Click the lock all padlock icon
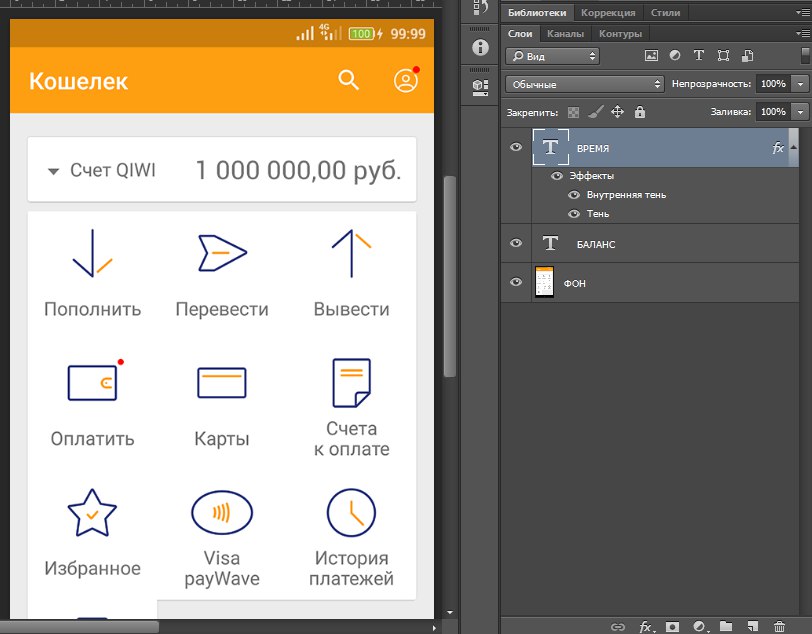Viewport: 812px width, 634px height. tap(640, 112)
